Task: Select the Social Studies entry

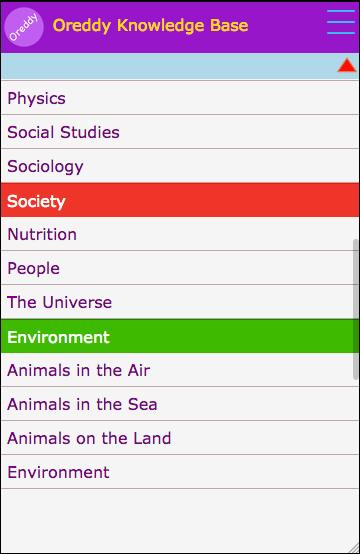Action: 180,132
